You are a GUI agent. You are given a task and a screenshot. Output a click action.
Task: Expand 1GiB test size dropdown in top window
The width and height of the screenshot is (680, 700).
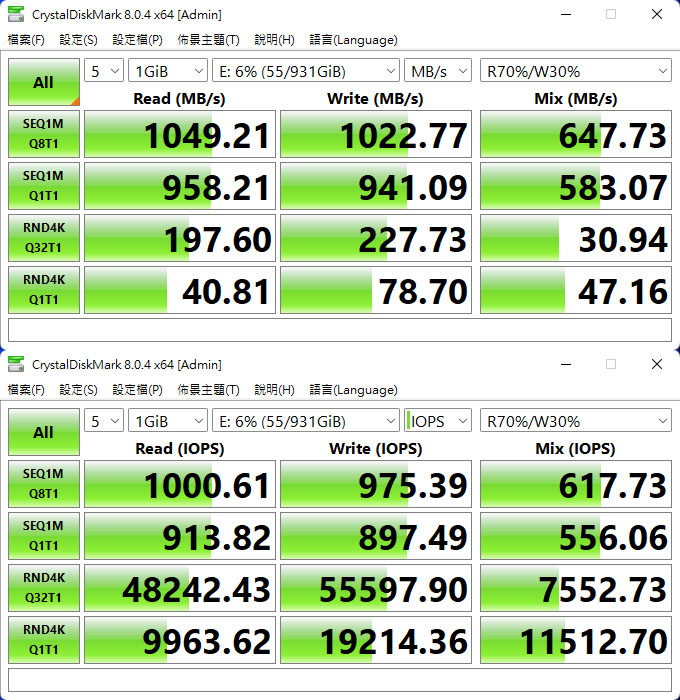click(x=168, y=71)
